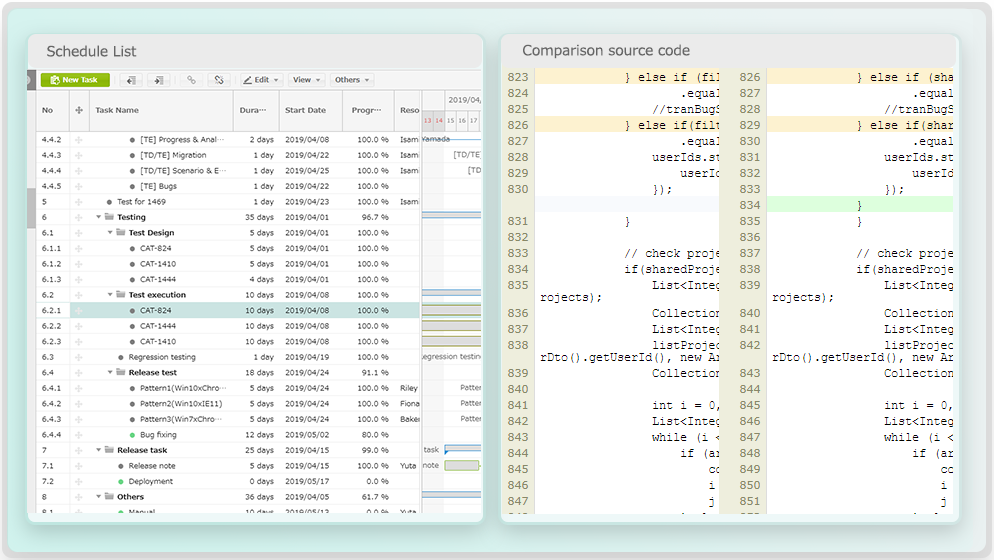Click the '2019/05/17' start date of Deployment
Image resolution: width=994 pixels, height=560 pixels.
pyautogui.click(x=307, y=481)
